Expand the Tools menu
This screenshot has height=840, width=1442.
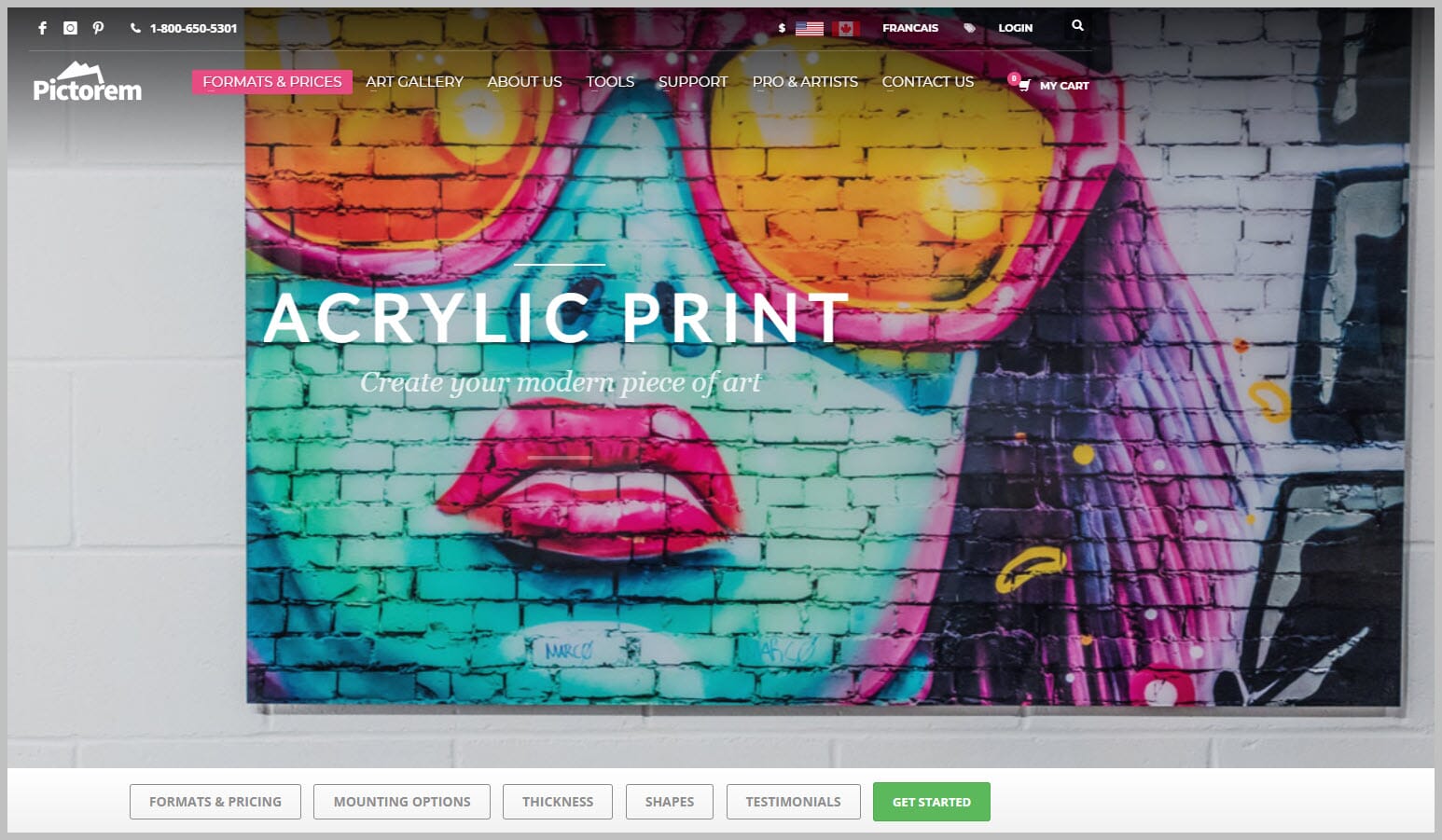pyautogui.click(x=610, y=82)
